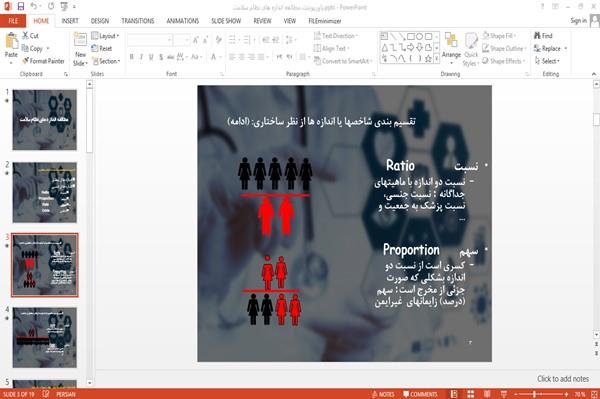This screenshot has width=600, height=399.
Task: Switch to the SLIDE SHOW tab
Action: [226, 21]
